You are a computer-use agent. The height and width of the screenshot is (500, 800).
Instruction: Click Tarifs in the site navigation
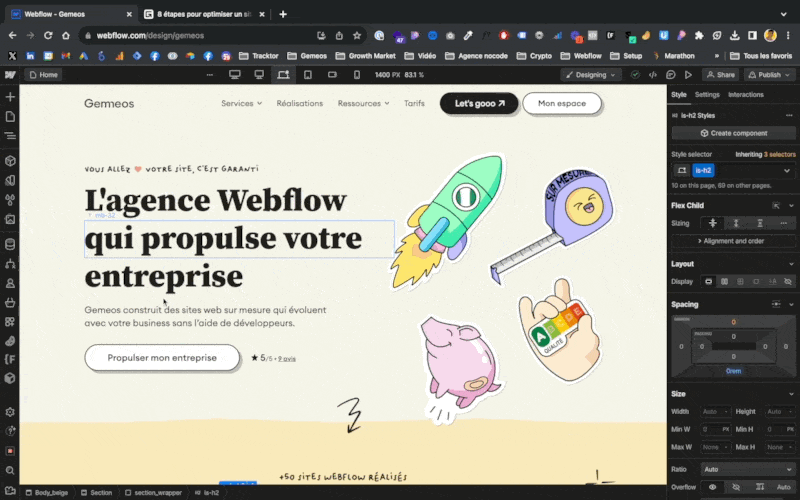(x=414, y=104)
